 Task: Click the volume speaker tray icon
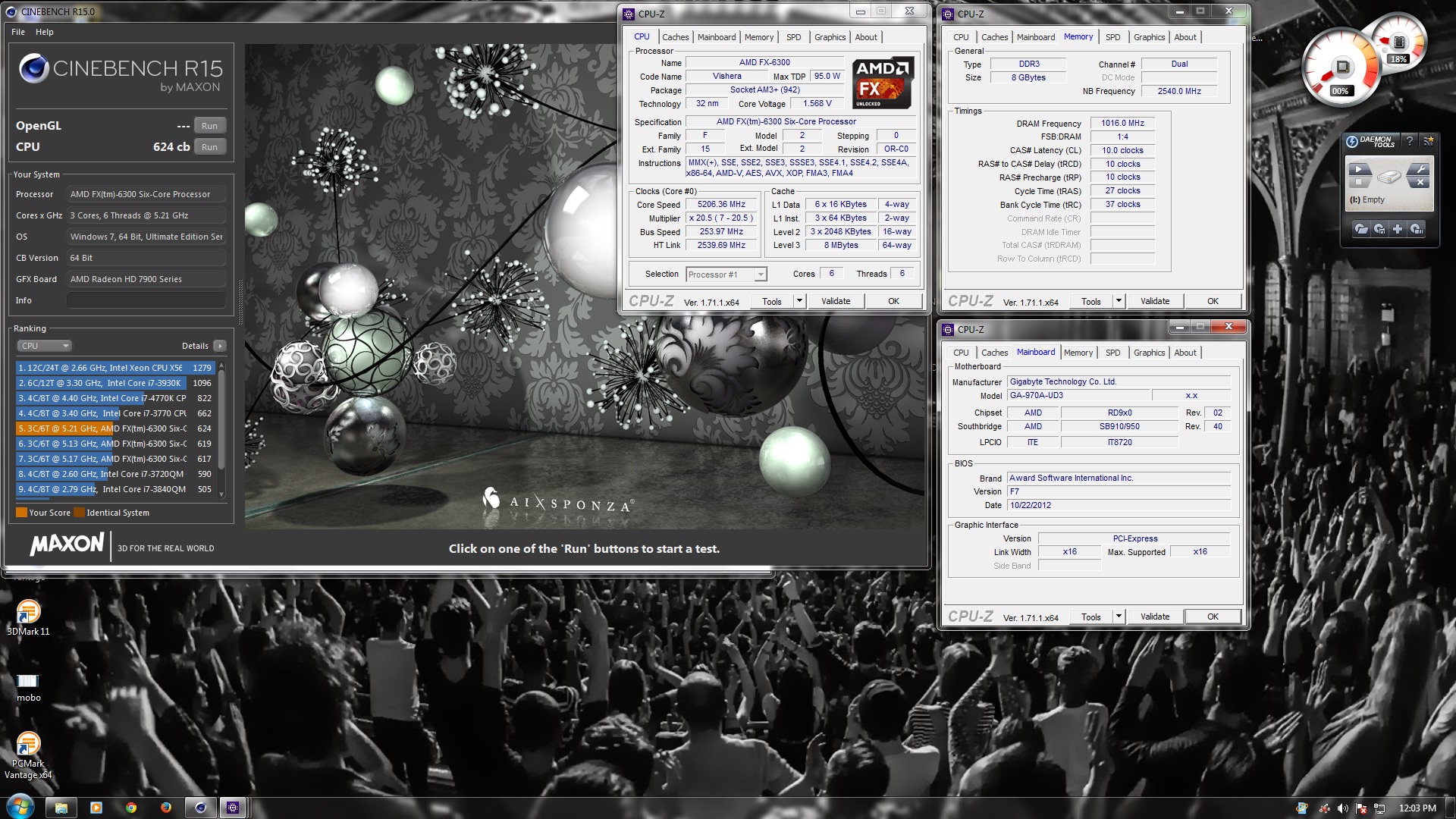pos(1343,808)
